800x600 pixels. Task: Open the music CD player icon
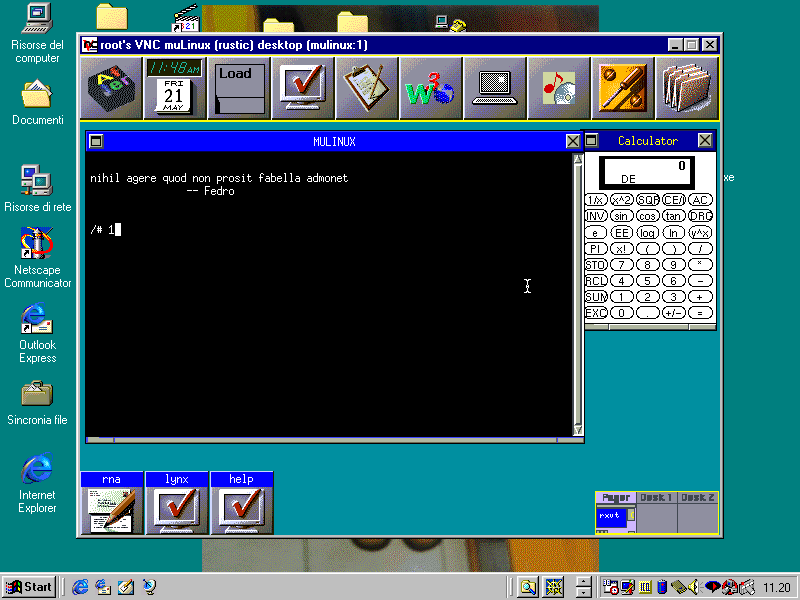558,87
